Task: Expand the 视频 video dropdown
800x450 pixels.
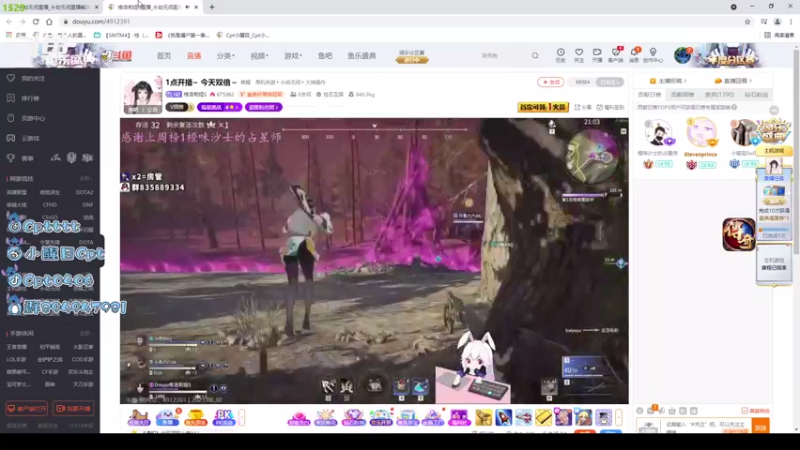Action: point(259,56)
